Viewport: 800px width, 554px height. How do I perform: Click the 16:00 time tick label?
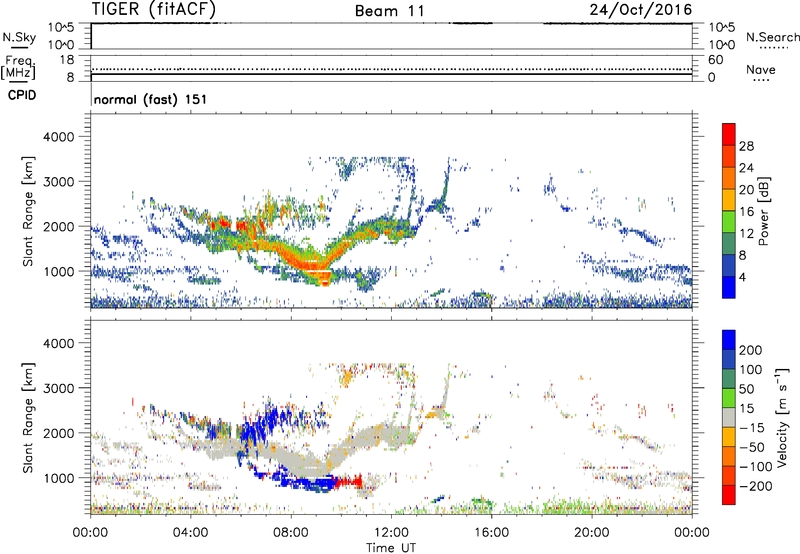491,533
